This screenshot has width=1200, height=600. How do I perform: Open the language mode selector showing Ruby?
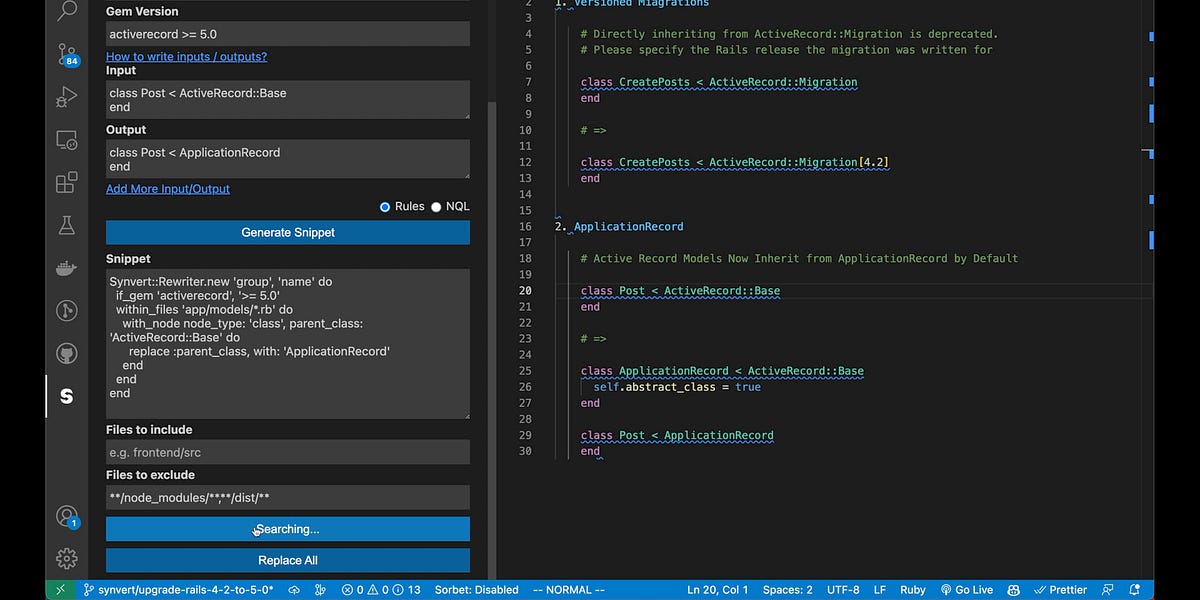[912, 589]
